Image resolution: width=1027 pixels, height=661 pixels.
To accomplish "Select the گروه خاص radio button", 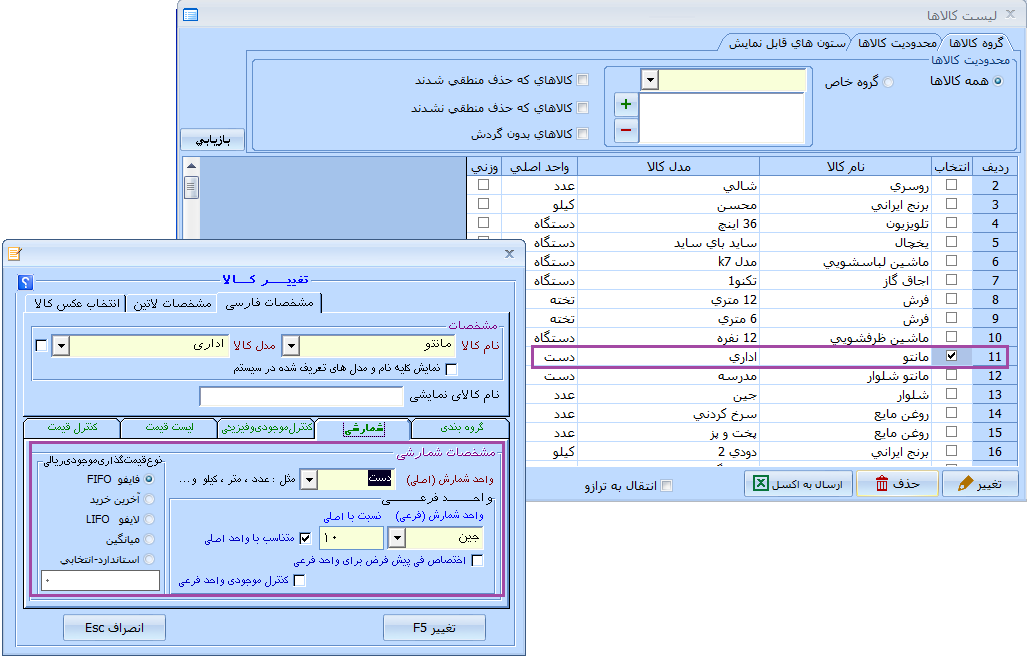I will (x=888, y=82).
